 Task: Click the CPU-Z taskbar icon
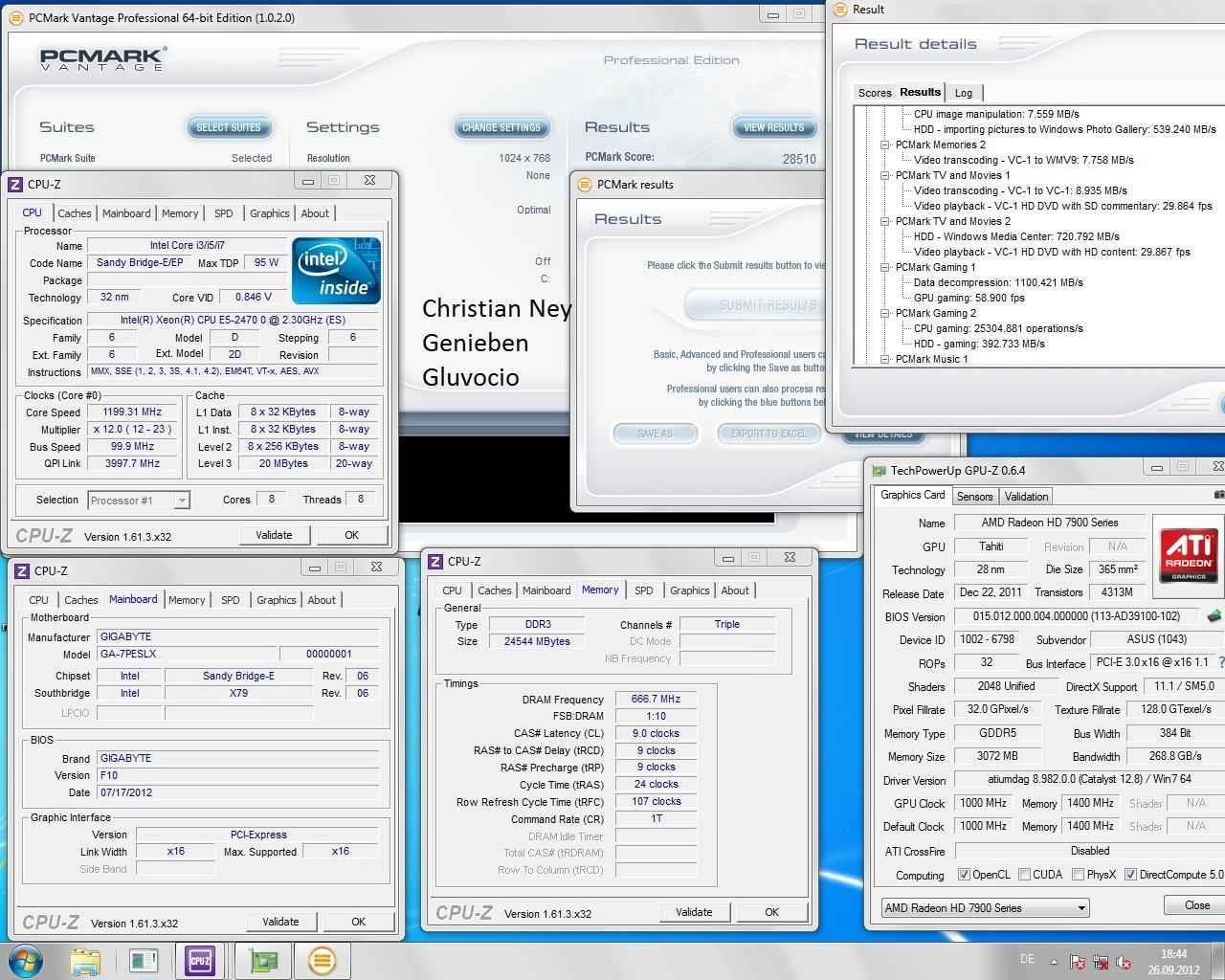[200, 960]
